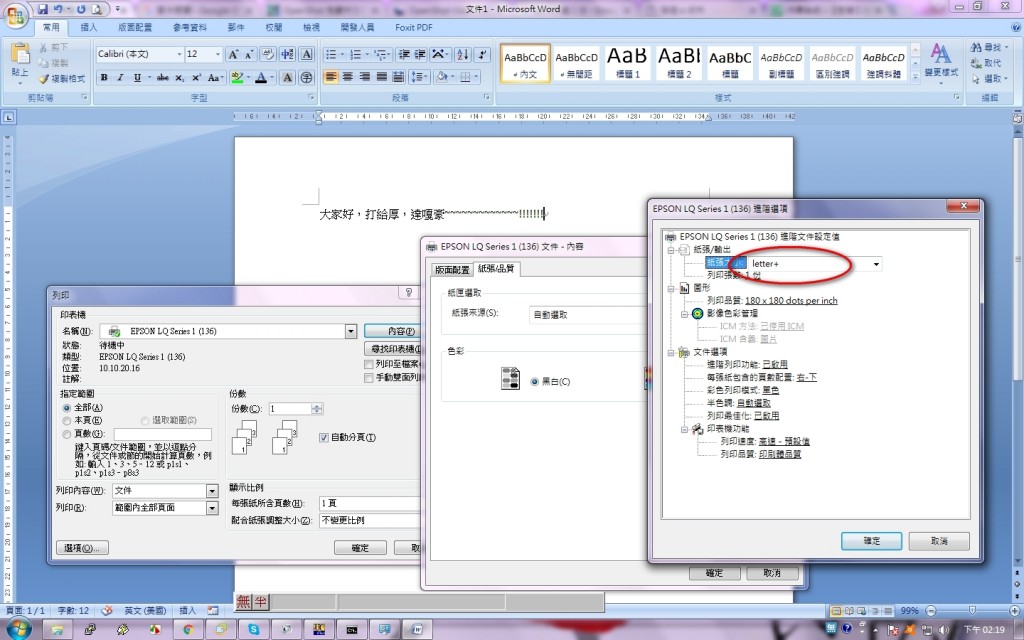Click the paragraph shading bucket icon
Screen dimensions: 1024x640
point(442,77)
